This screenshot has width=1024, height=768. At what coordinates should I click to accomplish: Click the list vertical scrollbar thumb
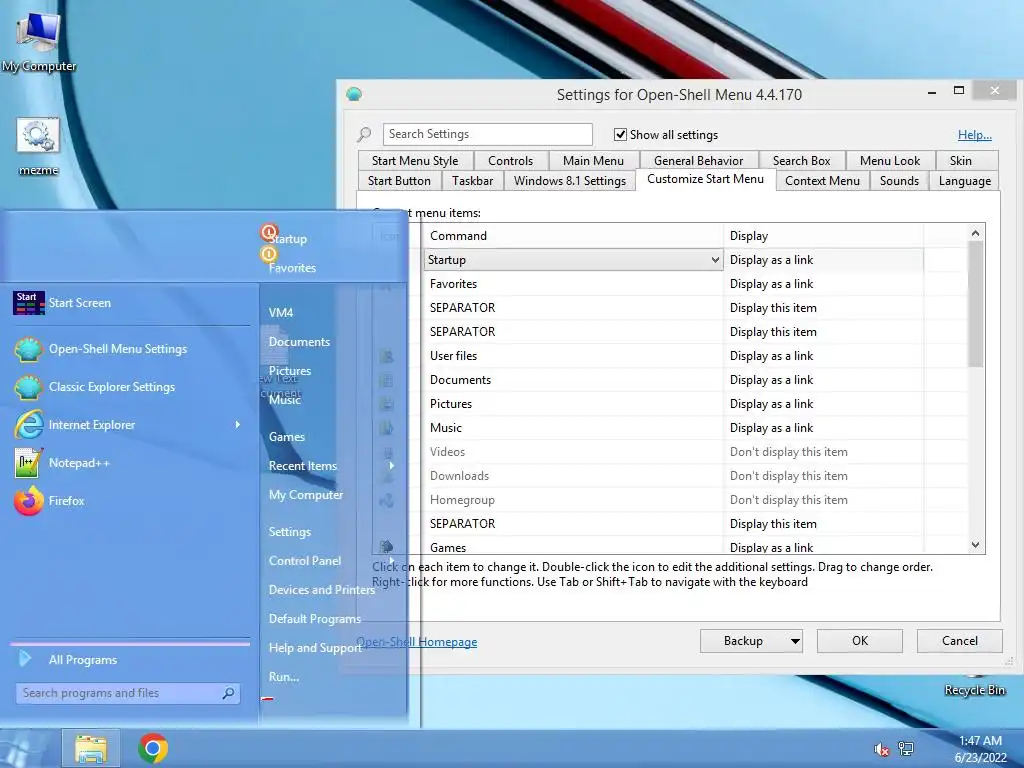(975, 304)
